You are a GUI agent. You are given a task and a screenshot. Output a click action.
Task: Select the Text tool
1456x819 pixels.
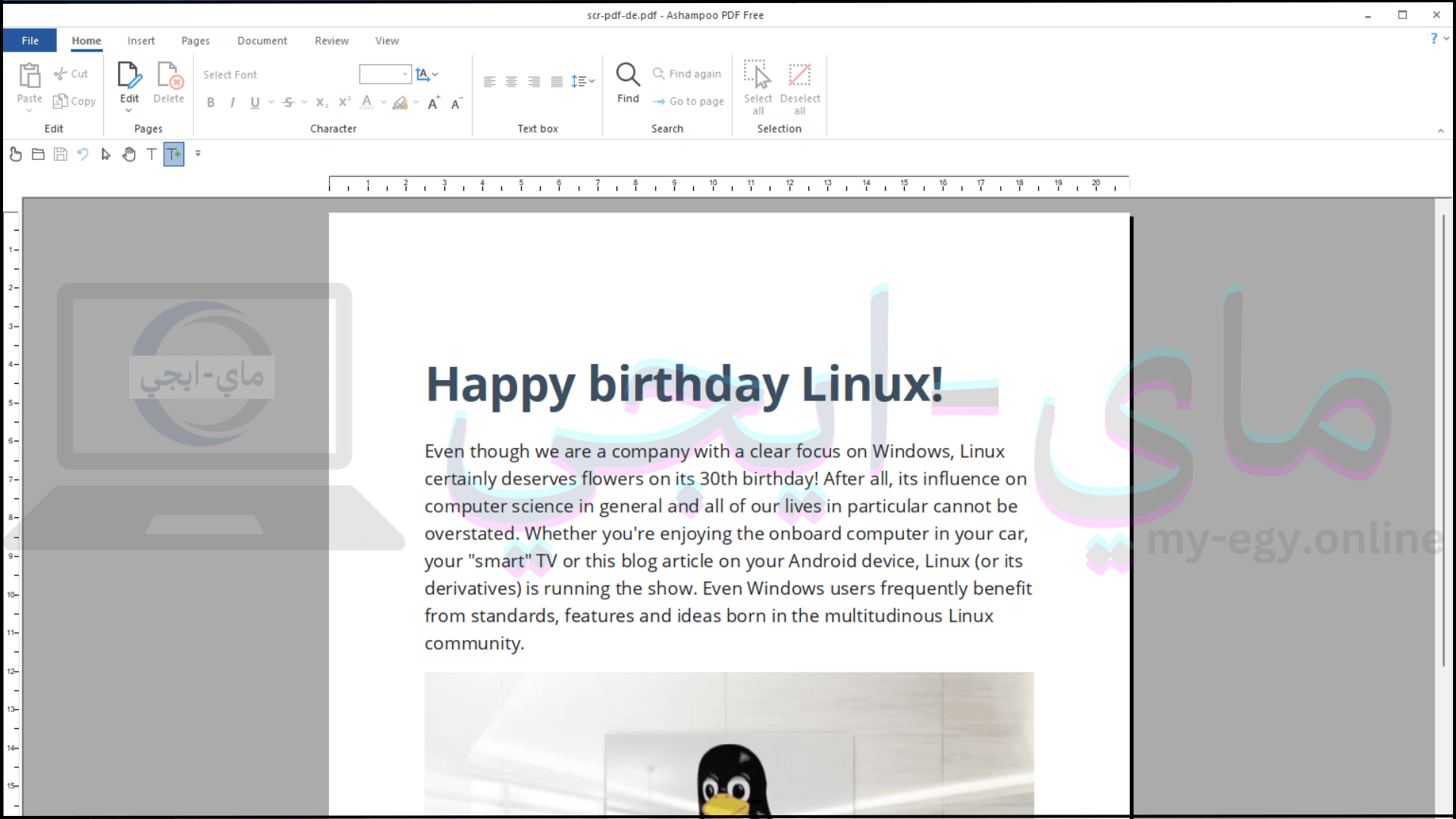coord(152,154)
